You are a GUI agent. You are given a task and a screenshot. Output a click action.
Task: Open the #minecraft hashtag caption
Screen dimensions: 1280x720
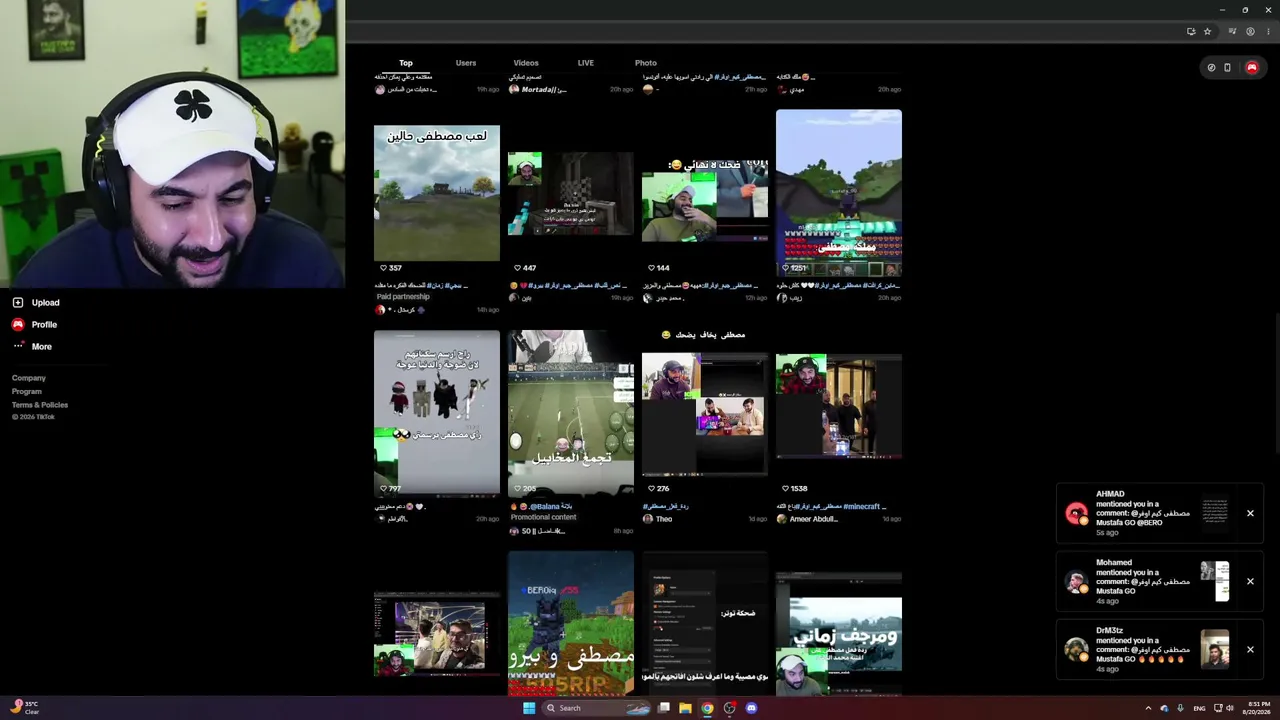[x=864, y=506]
